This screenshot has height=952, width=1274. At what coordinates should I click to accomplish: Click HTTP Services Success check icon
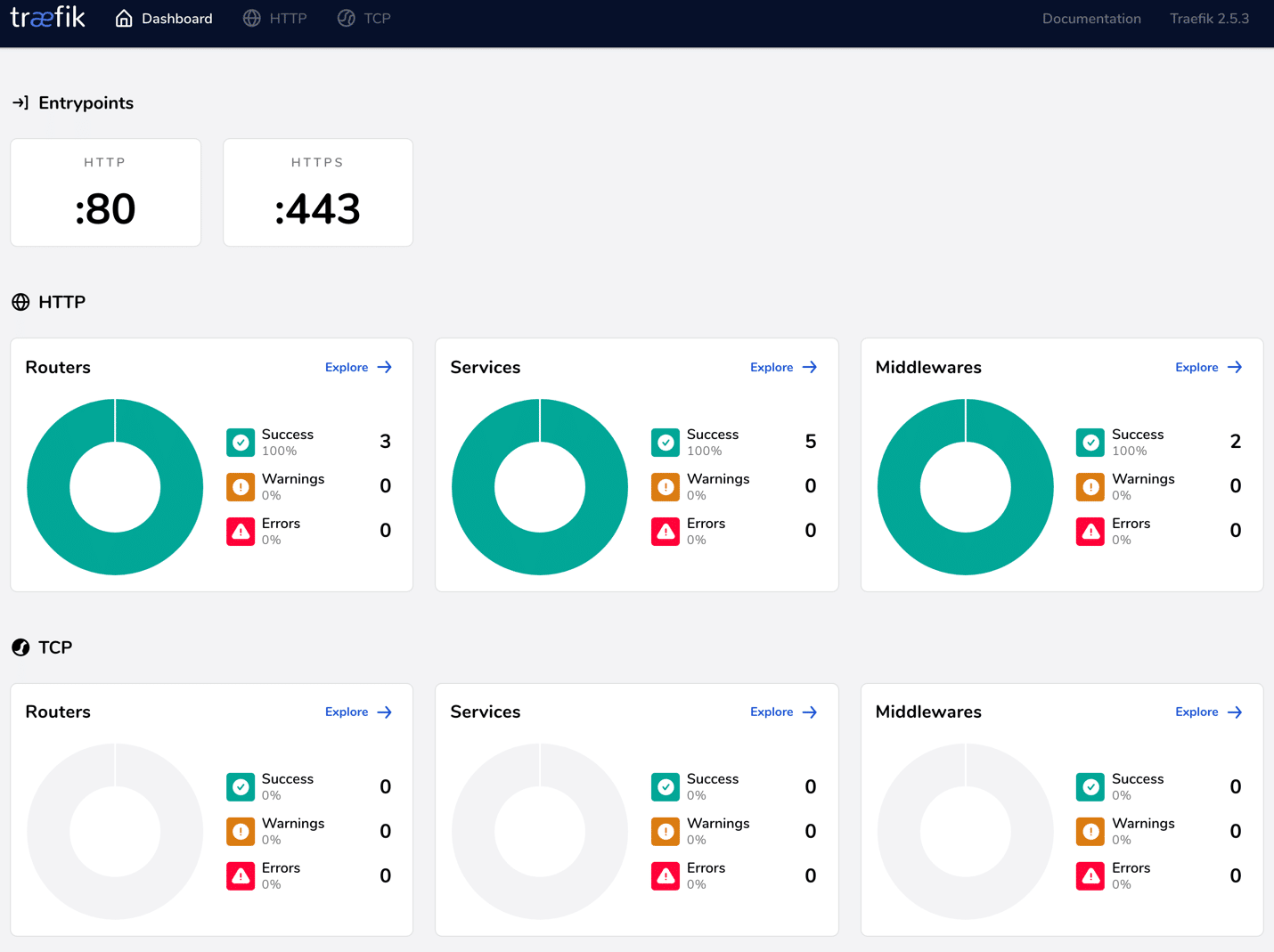pyautogui.click(x=666, y=442)
